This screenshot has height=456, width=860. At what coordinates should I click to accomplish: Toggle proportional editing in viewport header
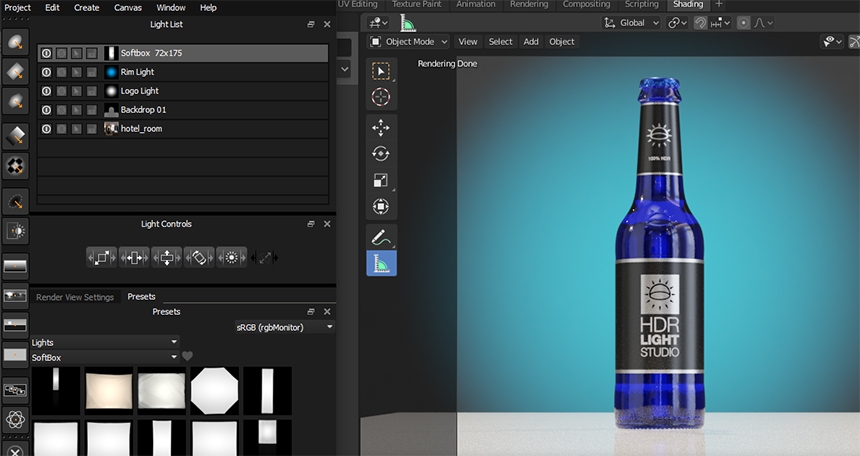tap(744, 23)
